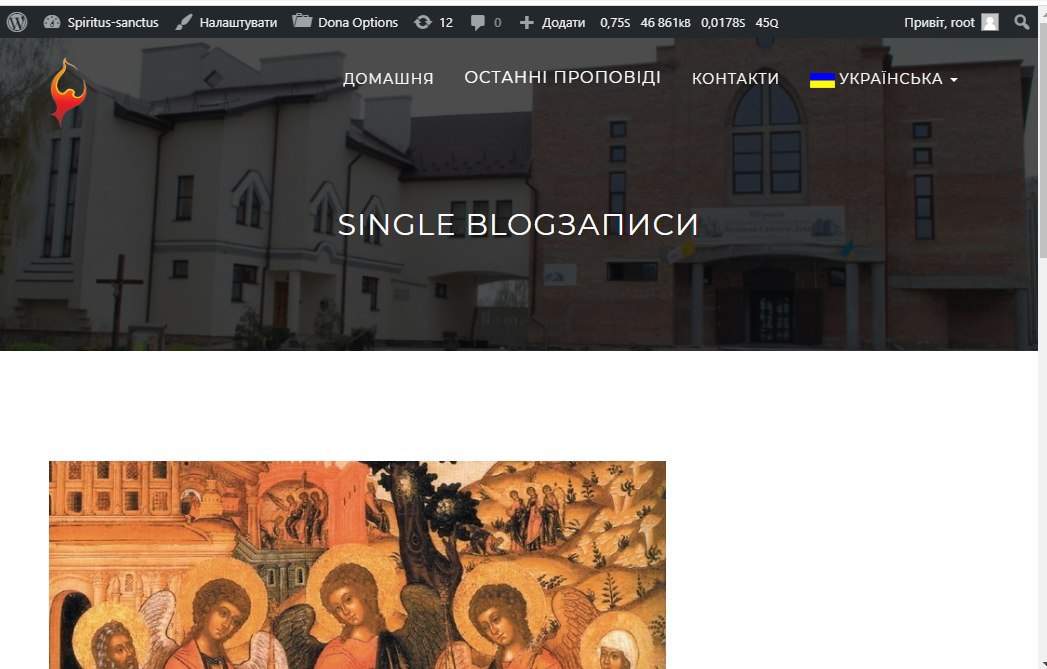Click the Spiritus-sanctus dashboard icon
Screen dimensions: 1047x669
pyautogui.click(x=51, y=22)
